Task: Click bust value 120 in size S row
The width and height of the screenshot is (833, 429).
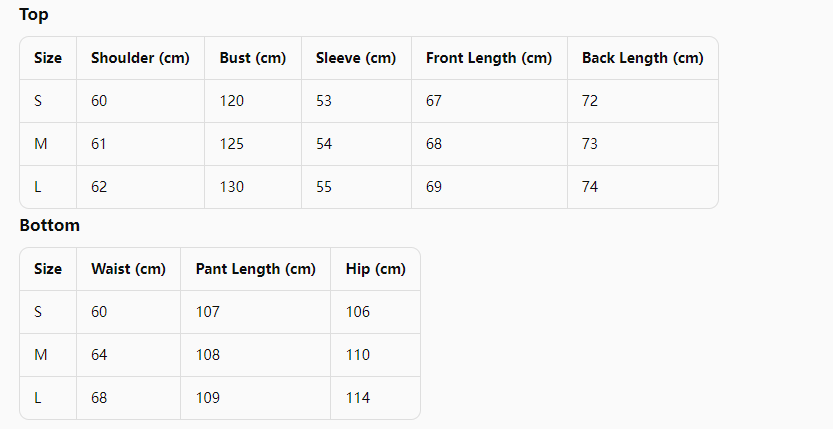Action: (x=232, y=101)
